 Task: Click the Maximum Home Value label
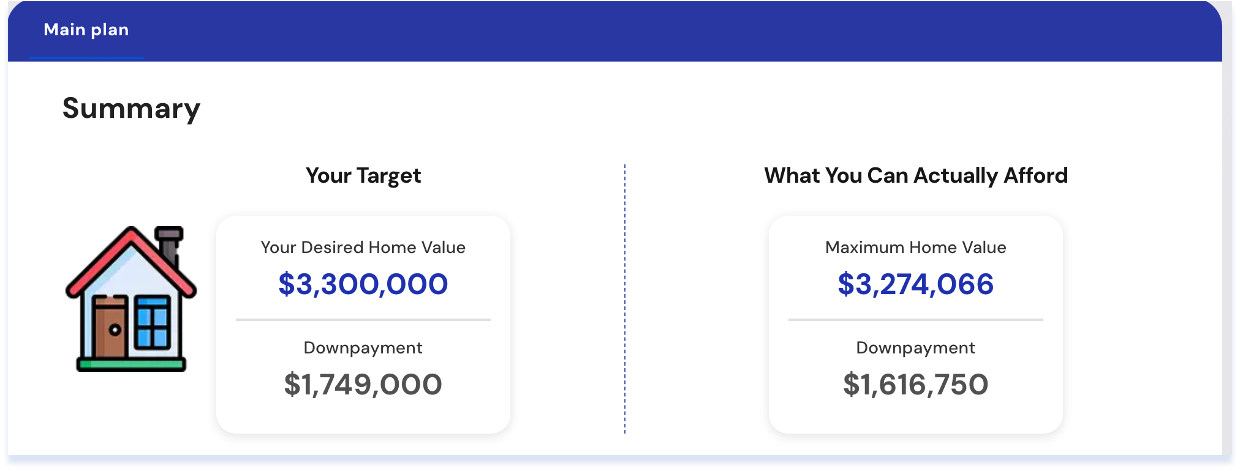click(915, 247)
